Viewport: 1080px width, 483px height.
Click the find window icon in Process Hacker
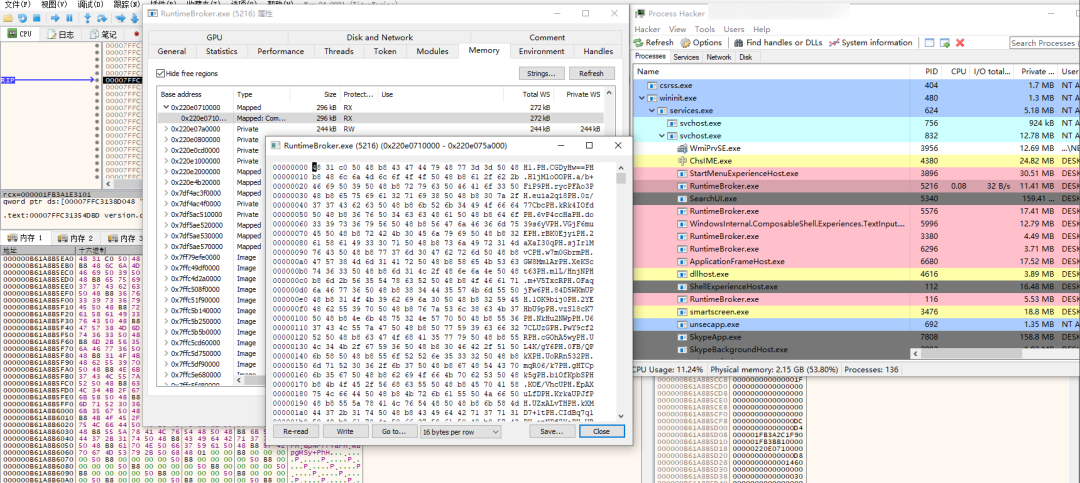click(x=930, y=43)
